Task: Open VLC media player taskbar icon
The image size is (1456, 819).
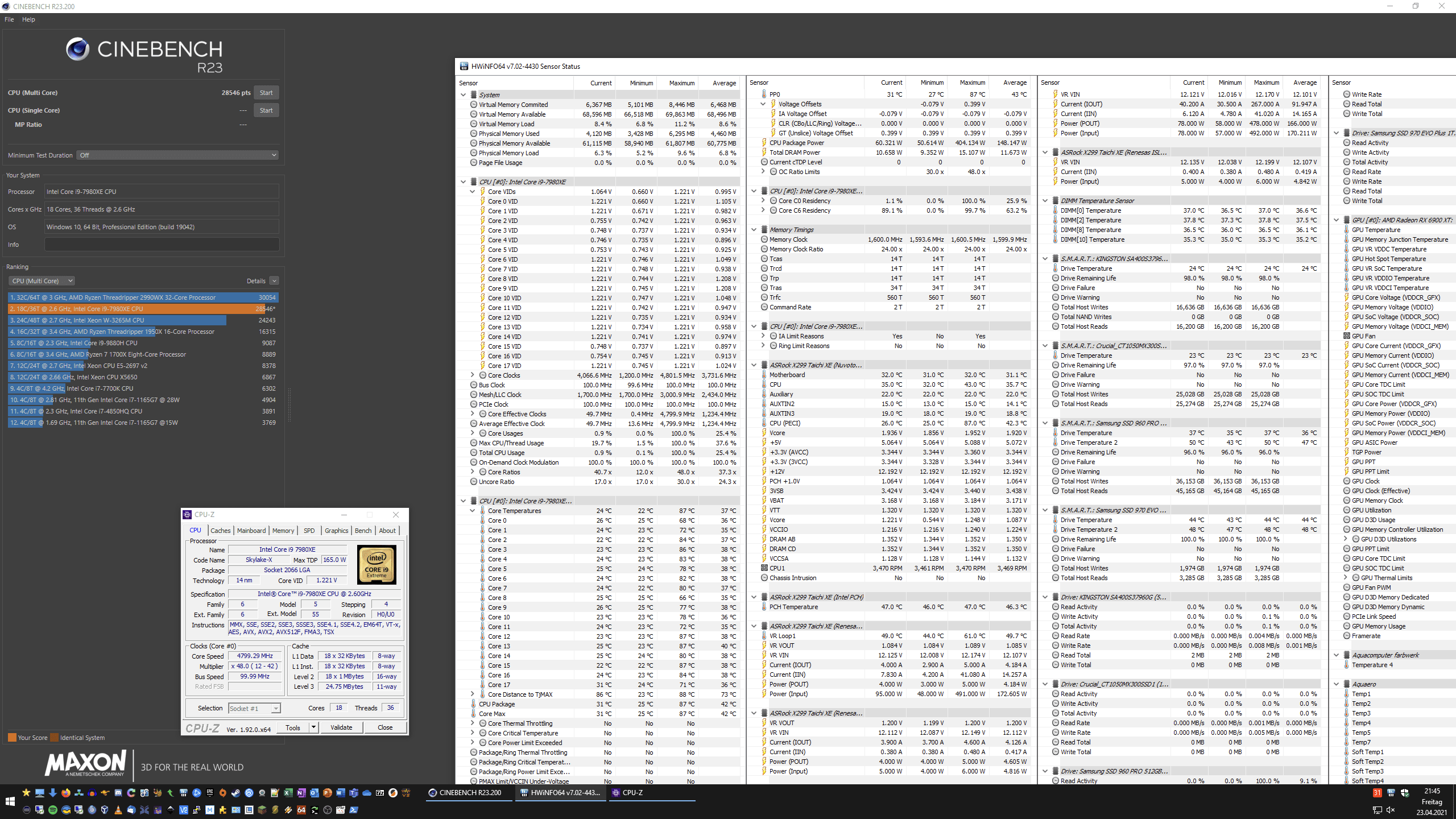Action: coord(118,810)
